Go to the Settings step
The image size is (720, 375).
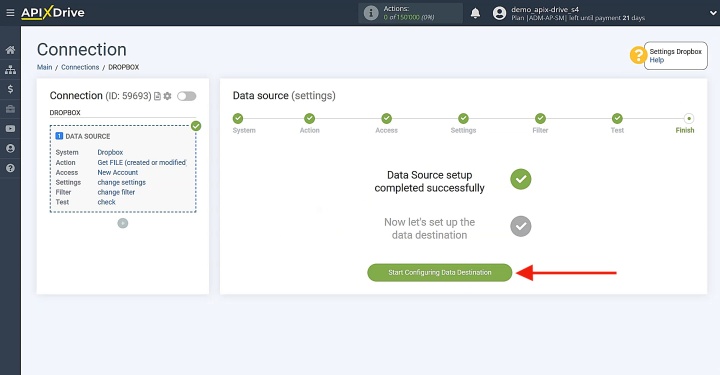coord(463,118)
